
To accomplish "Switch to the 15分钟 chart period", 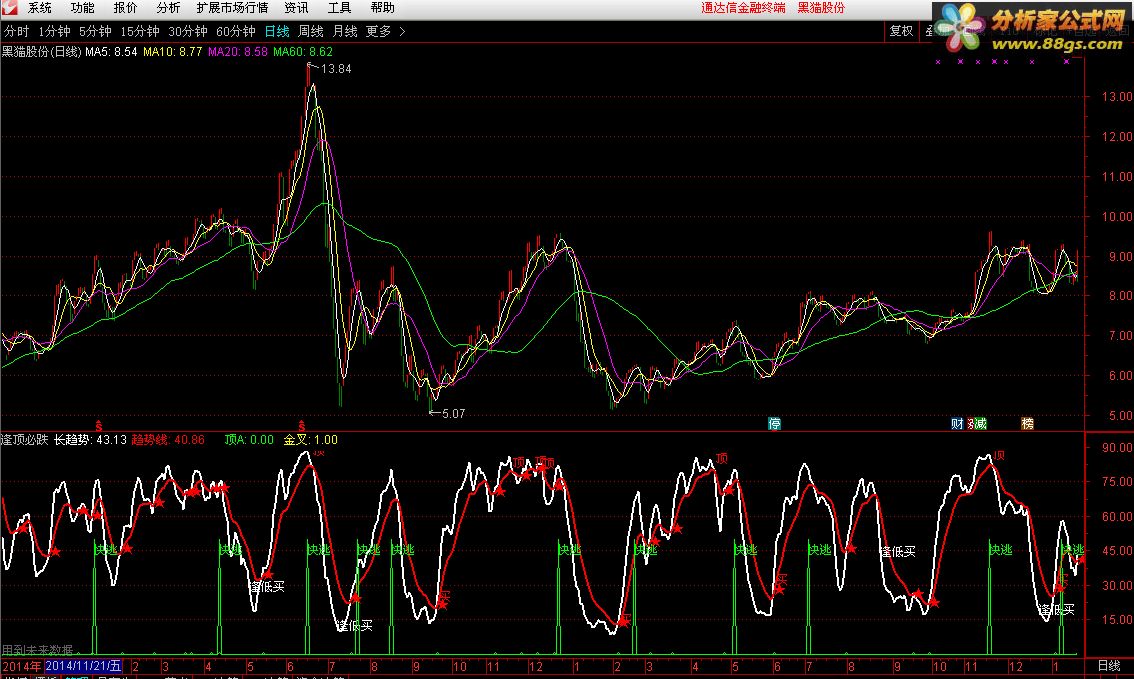I will pyautogui.click(x=140, y=32).
